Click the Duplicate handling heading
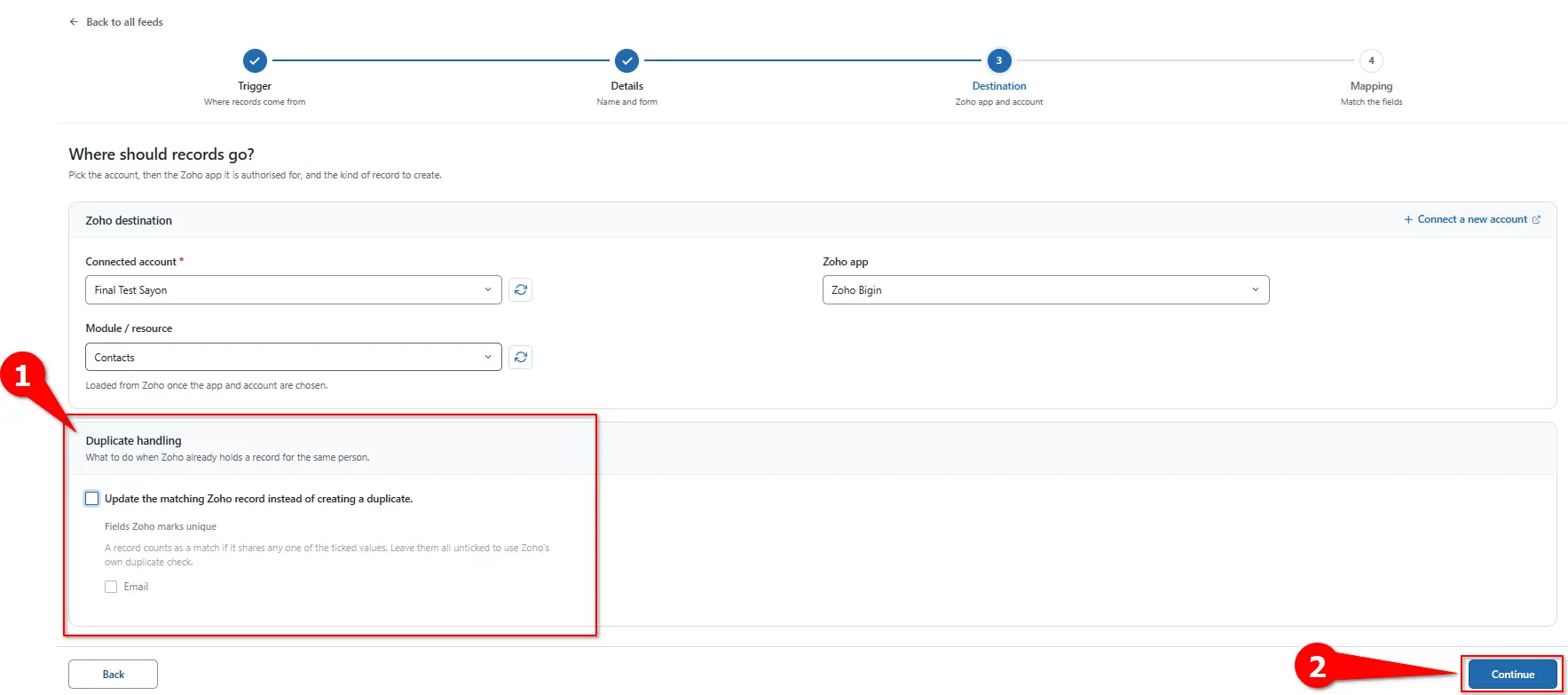1568x695 pixels. click(x=133, y=440)
